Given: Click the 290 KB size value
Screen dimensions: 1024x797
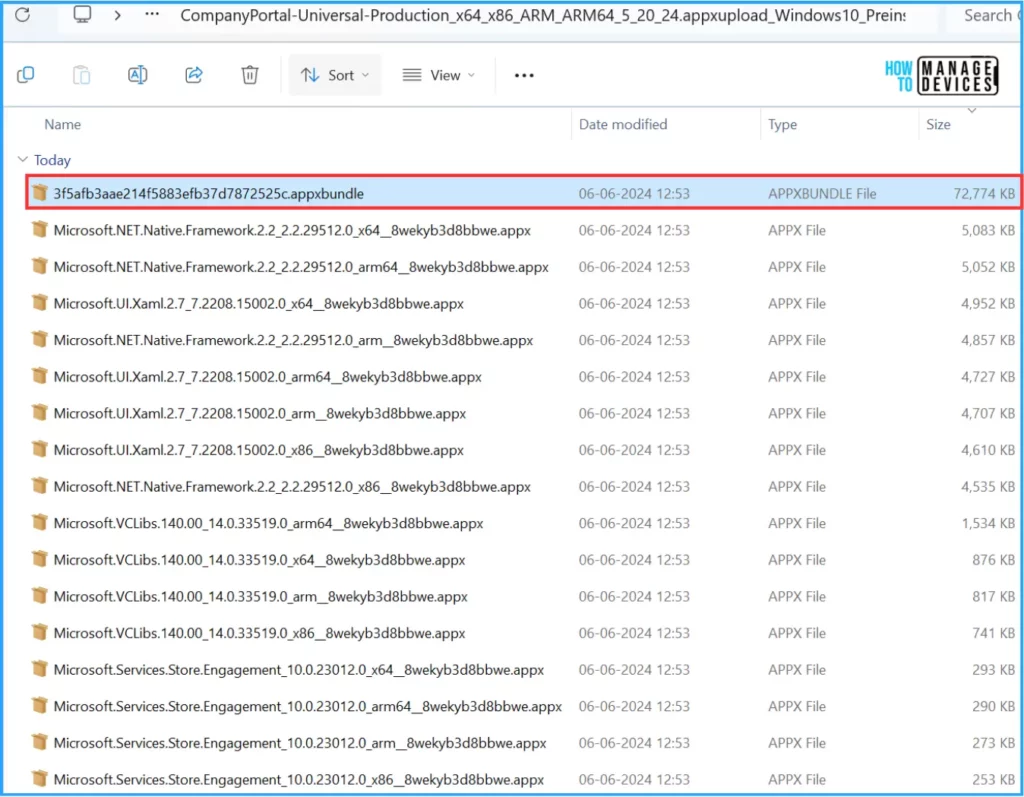Looking at the screenshot, I should (993, 706).
